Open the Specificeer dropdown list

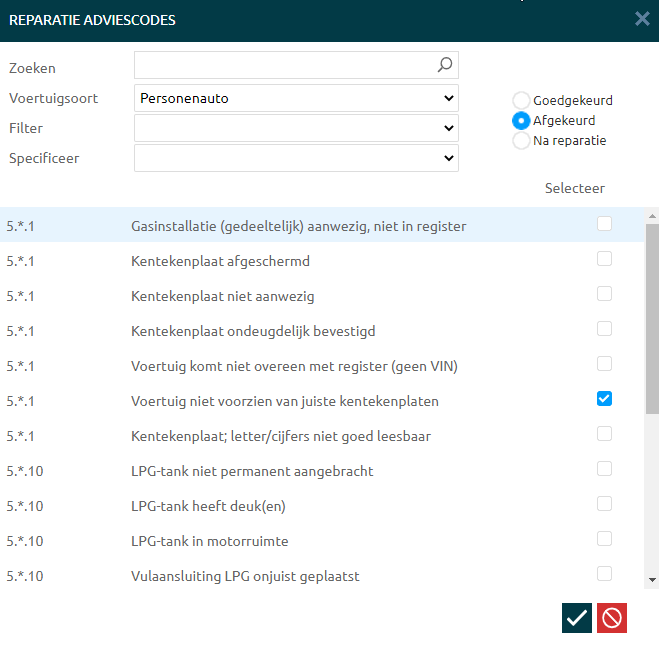point(296,158)
